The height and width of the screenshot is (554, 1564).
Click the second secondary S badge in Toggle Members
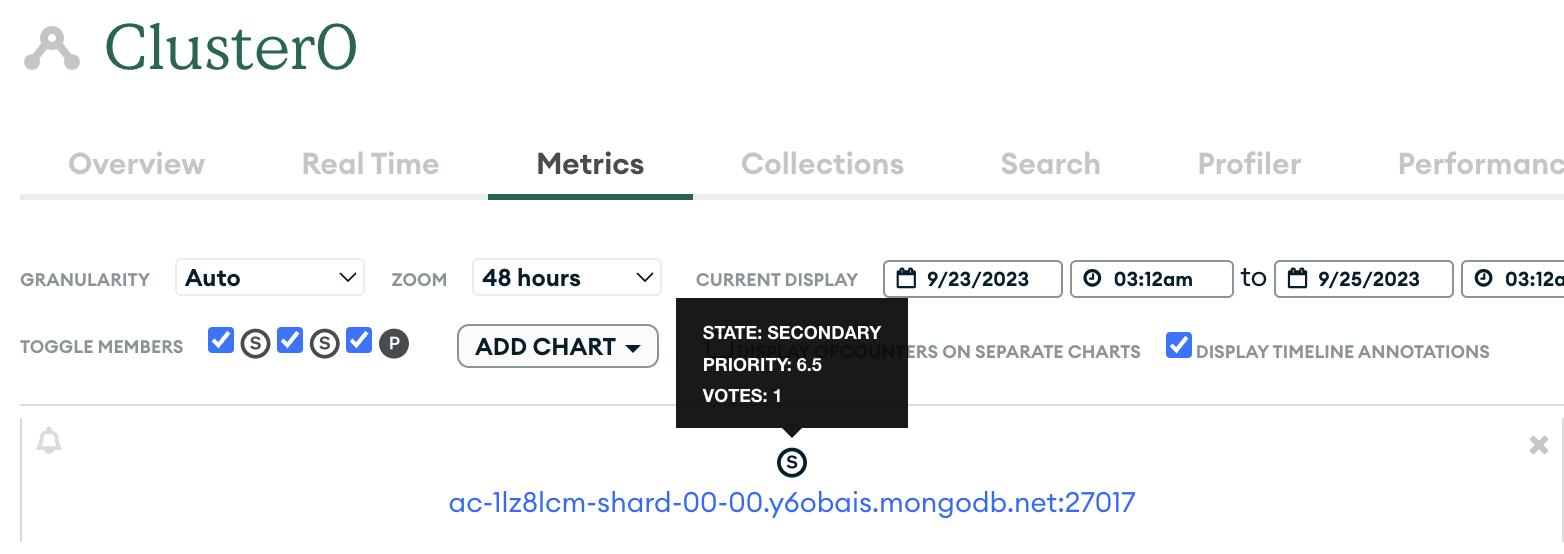point(324,344)
